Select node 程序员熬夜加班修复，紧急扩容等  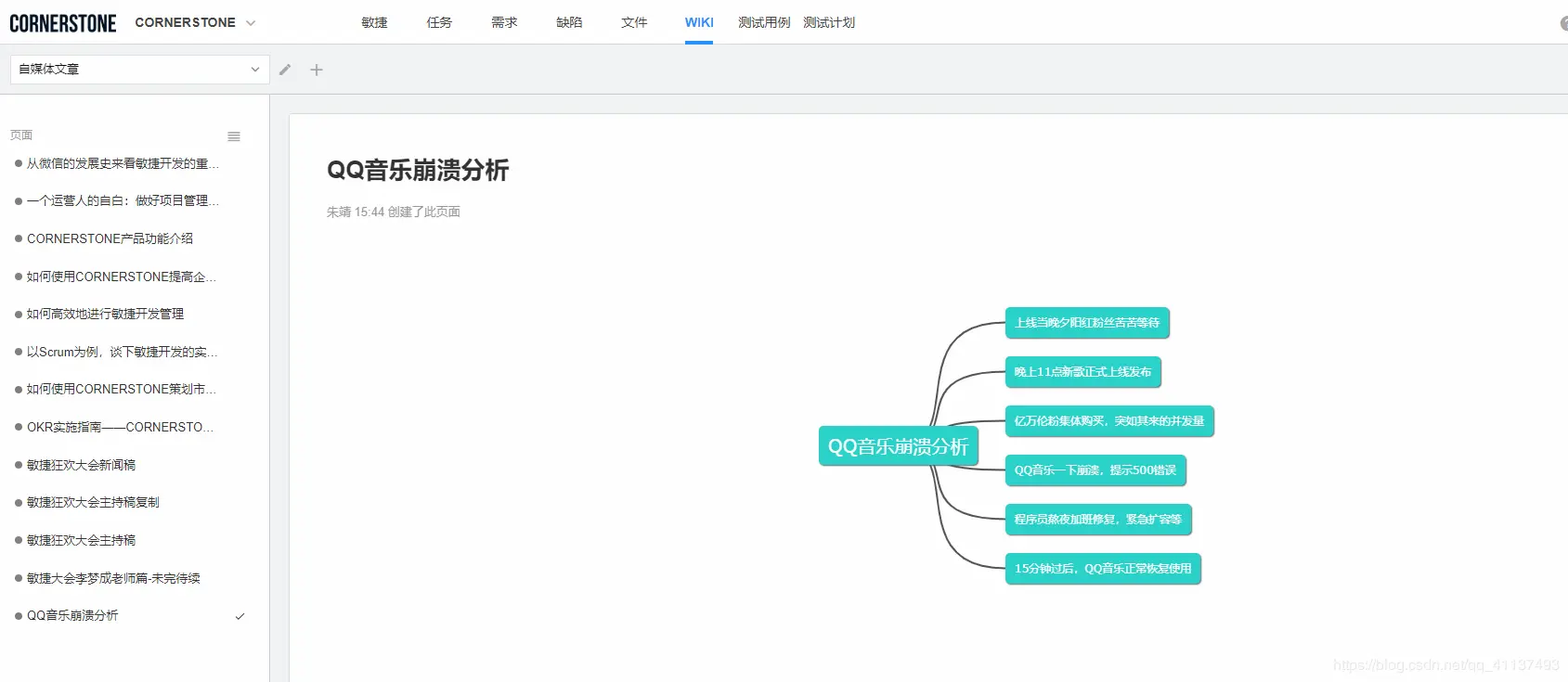1098,520
